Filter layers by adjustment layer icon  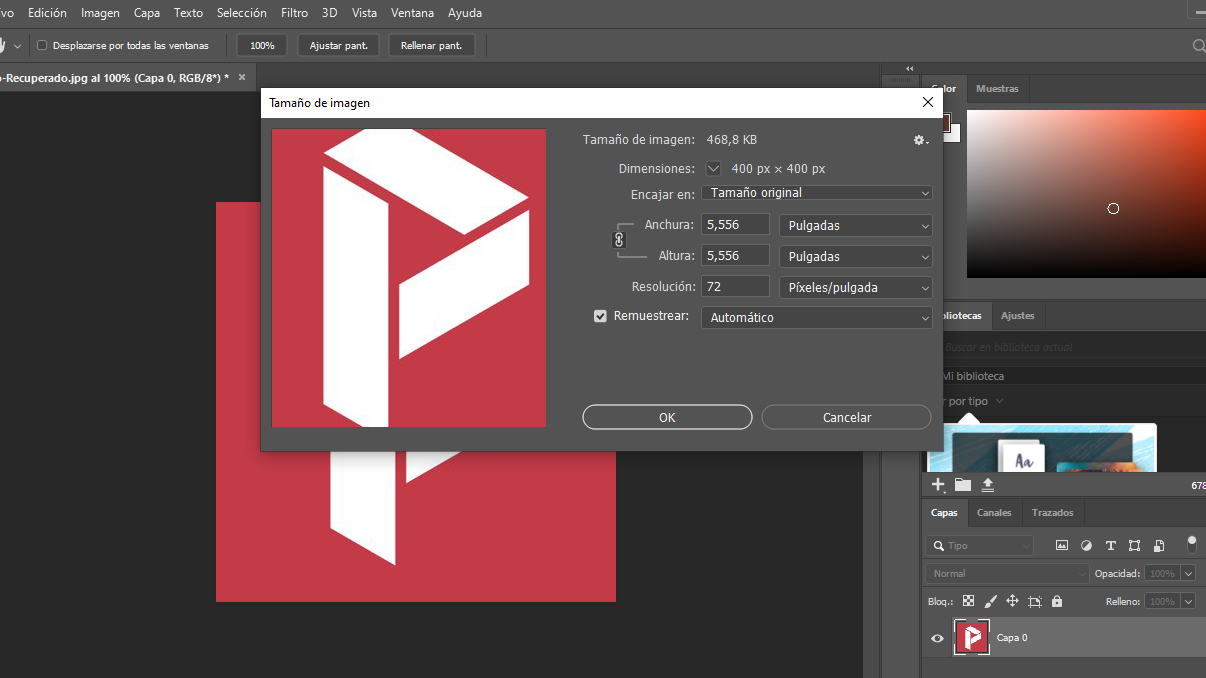(x=1087, y=546)
